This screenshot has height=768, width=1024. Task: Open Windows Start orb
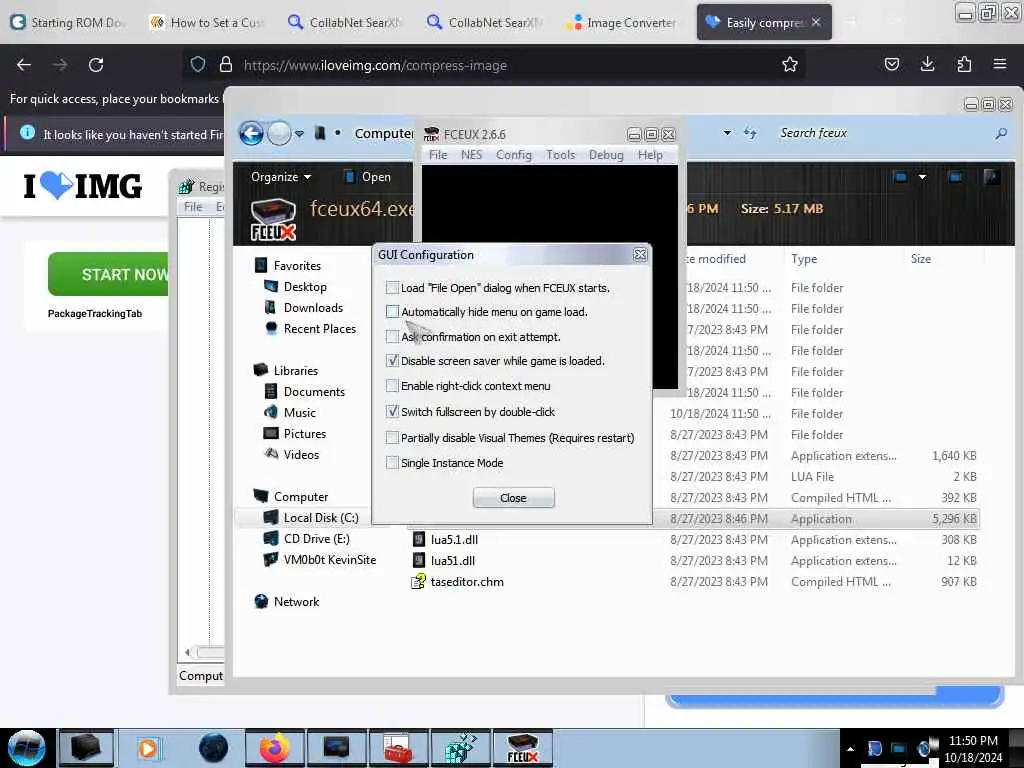coord(27,748)
